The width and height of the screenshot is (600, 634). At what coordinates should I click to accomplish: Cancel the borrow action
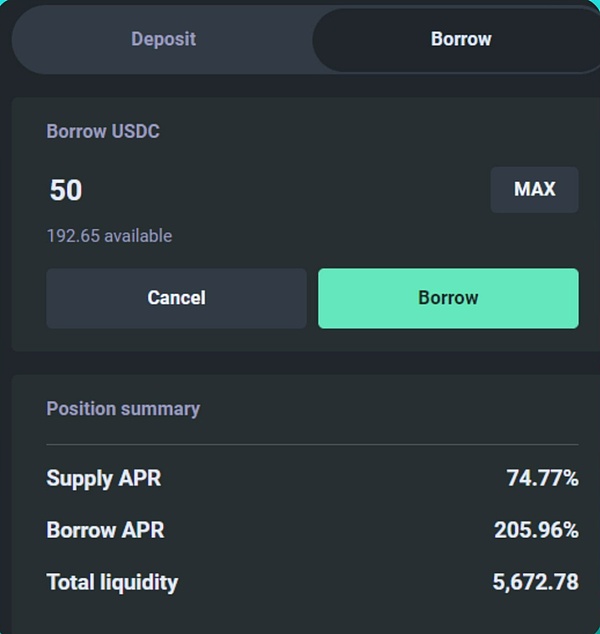point(176,298)
